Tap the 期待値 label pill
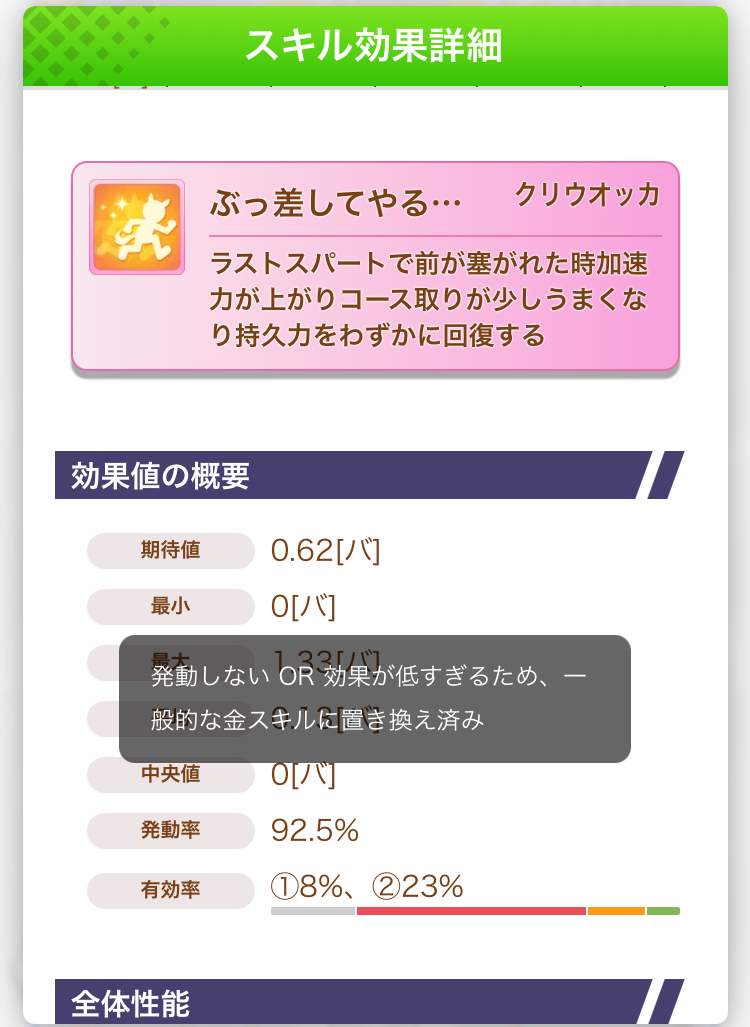 171,551
